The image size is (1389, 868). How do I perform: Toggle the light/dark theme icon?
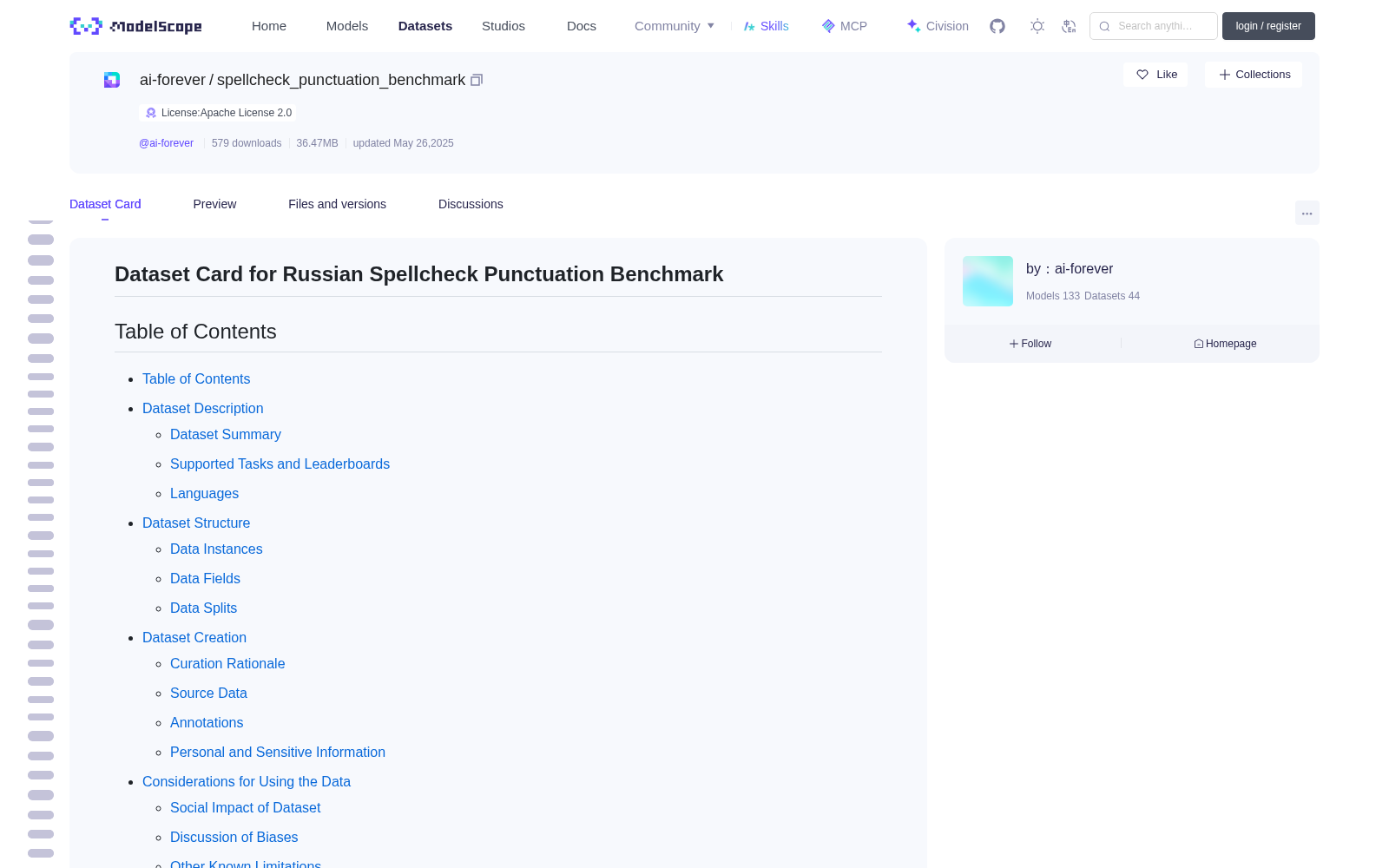tap(1037, 26)
